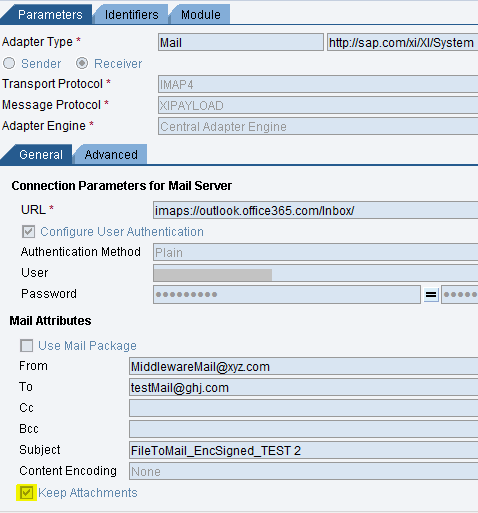Click the Adapter Type Mail field
Screen dimensions: 478x513
pyautogui.click(x=241, y=42)
